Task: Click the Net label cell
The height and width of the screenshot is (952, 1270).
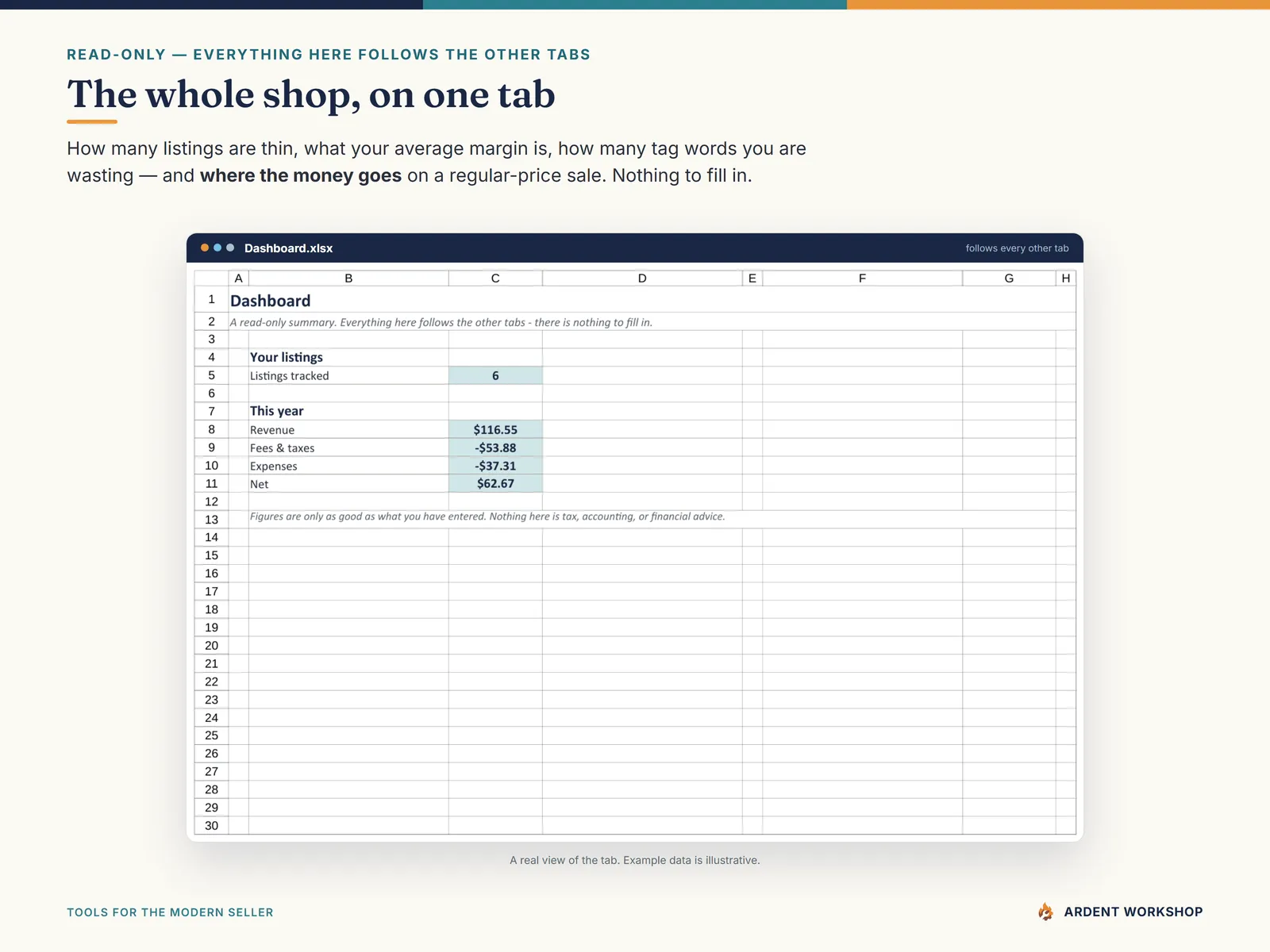Action: 348,483
